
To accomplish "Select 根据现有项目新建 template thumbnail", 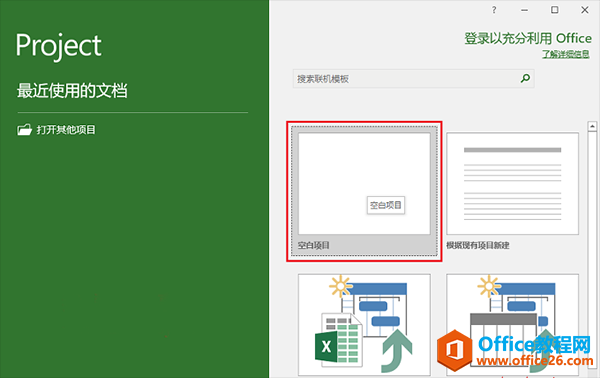I will click(x=512, y=184).
